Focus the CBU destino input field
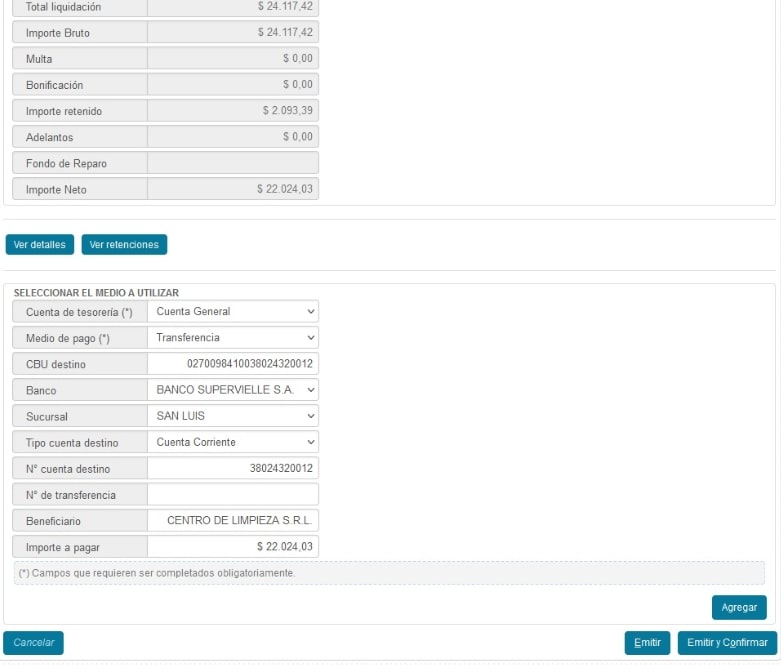This screenshot has height=665, width=781. [232, 364]
